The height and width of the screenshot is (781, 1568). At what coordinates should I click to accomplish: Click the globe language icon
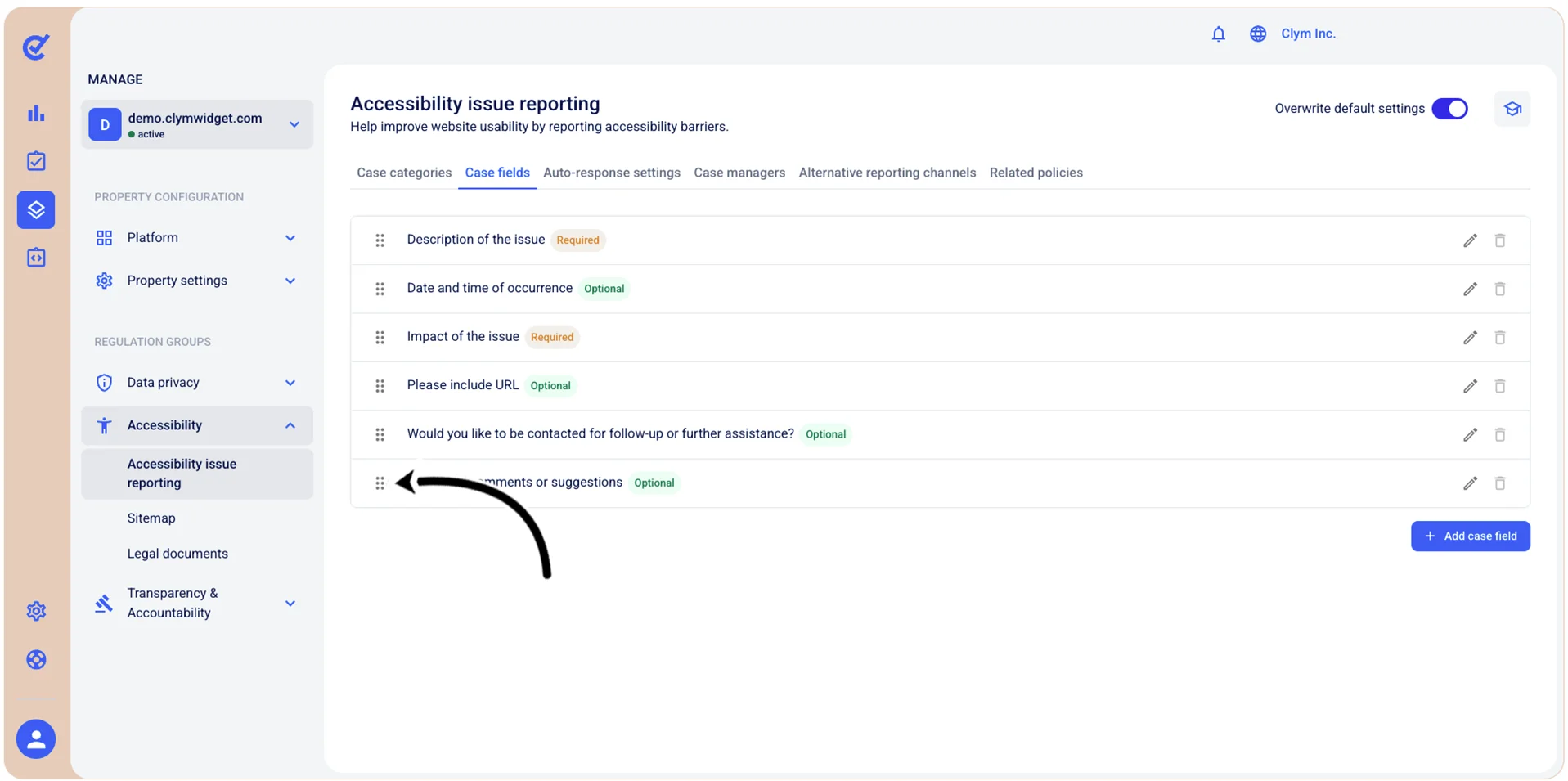[1257, 34]
